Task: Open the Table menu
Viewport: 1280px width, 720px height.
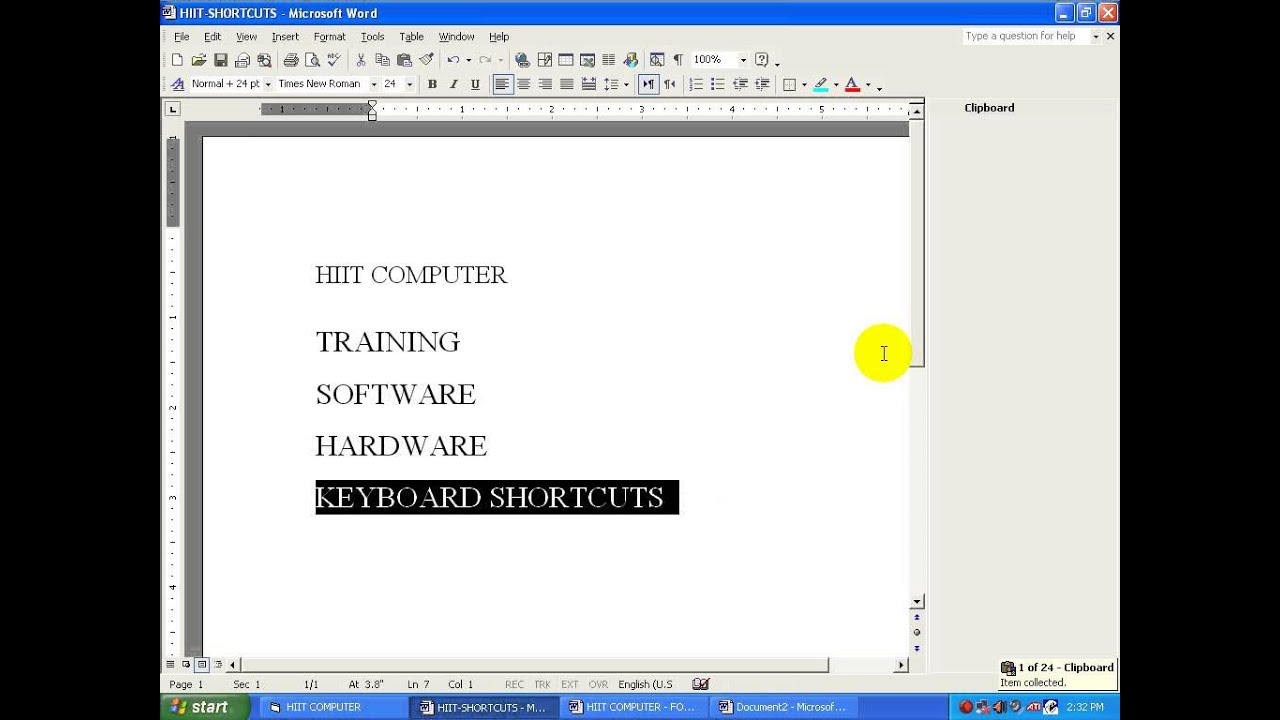Action: click(x=411, y=37)
